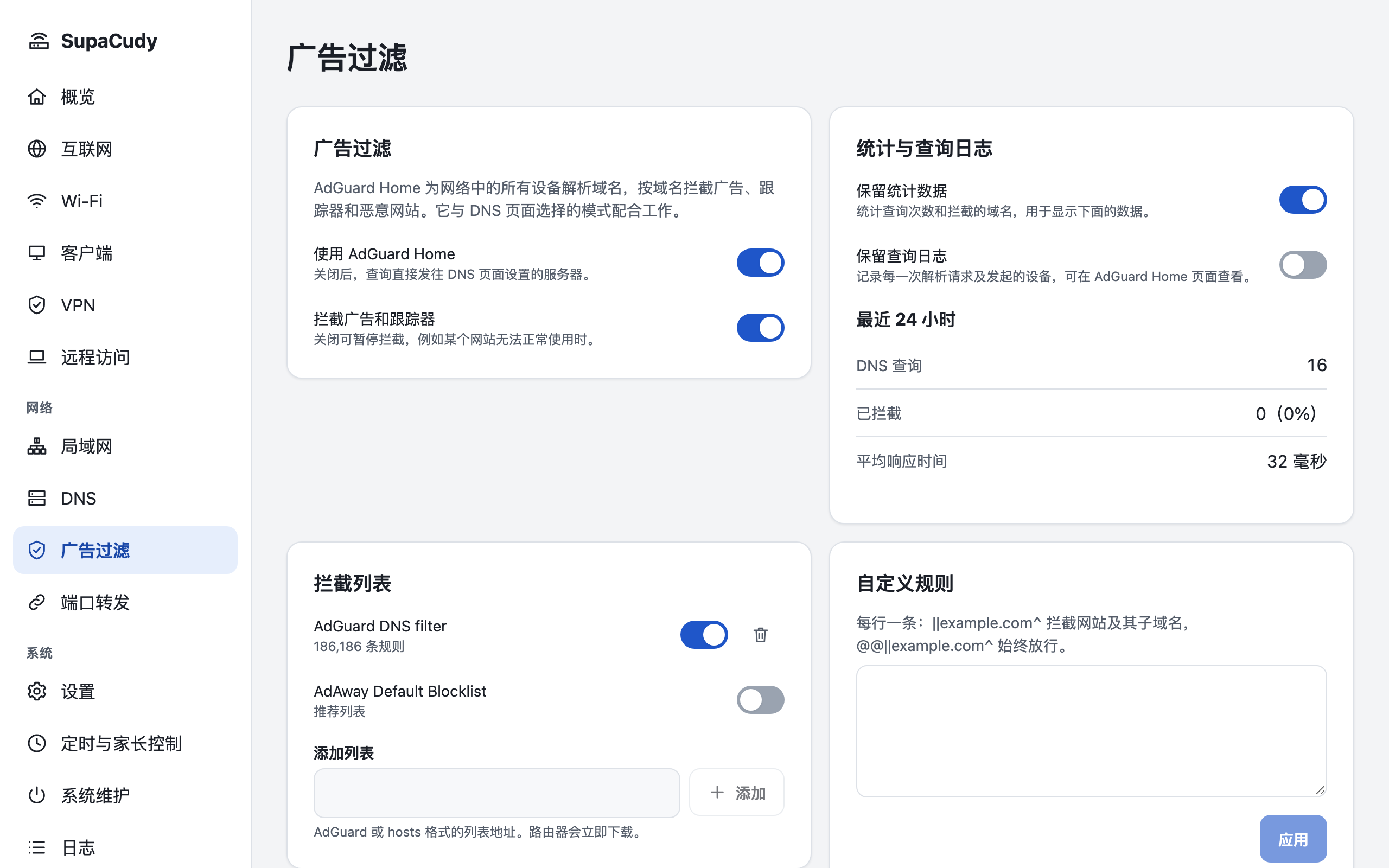This screenshot has width=1389, height=868.
Task: Select the 局域网 sidebar entry
Action: [x=125, y=446]
